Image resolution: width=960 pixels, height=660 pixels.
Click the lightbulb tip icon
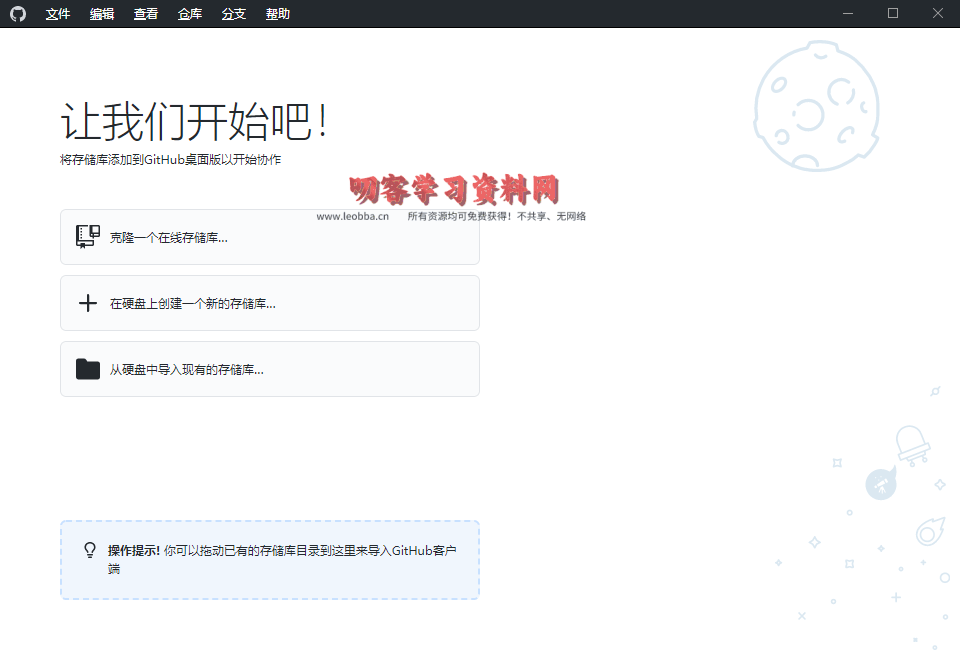pyautogui.click(x=90, y=551)
